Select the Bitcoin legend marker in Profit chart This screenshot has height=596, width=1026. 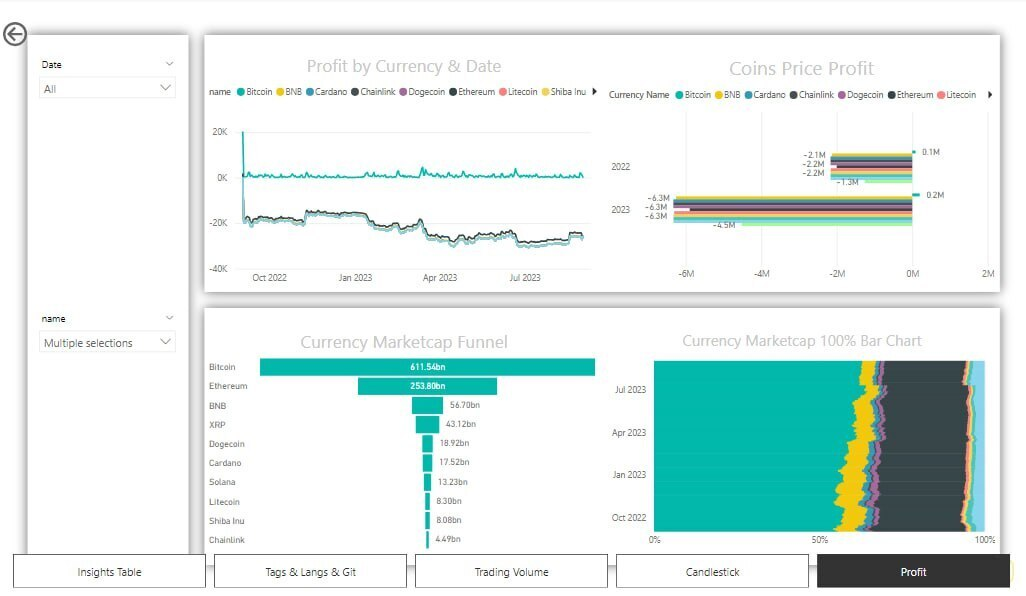point(243,91)
